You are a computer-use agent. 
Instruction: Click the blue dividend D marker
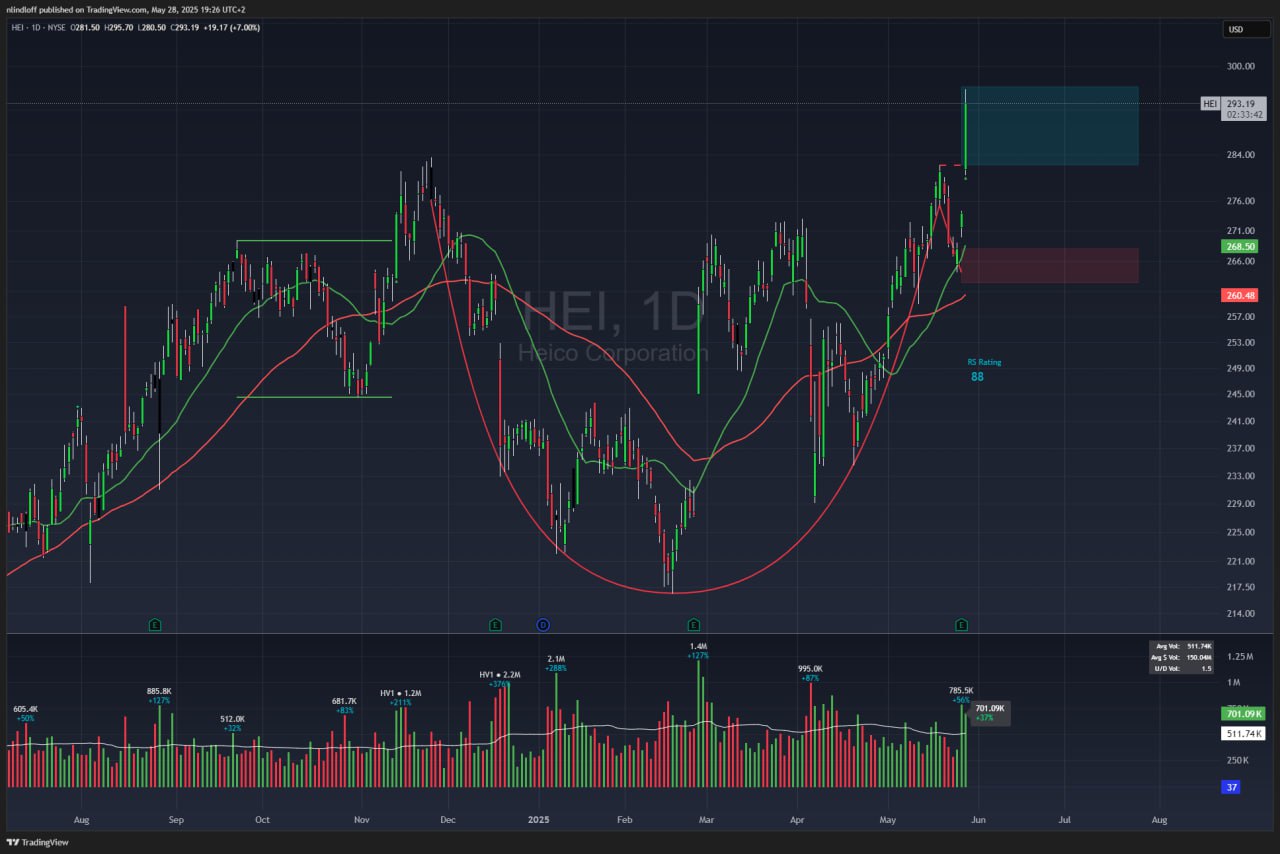coord(544,625)
